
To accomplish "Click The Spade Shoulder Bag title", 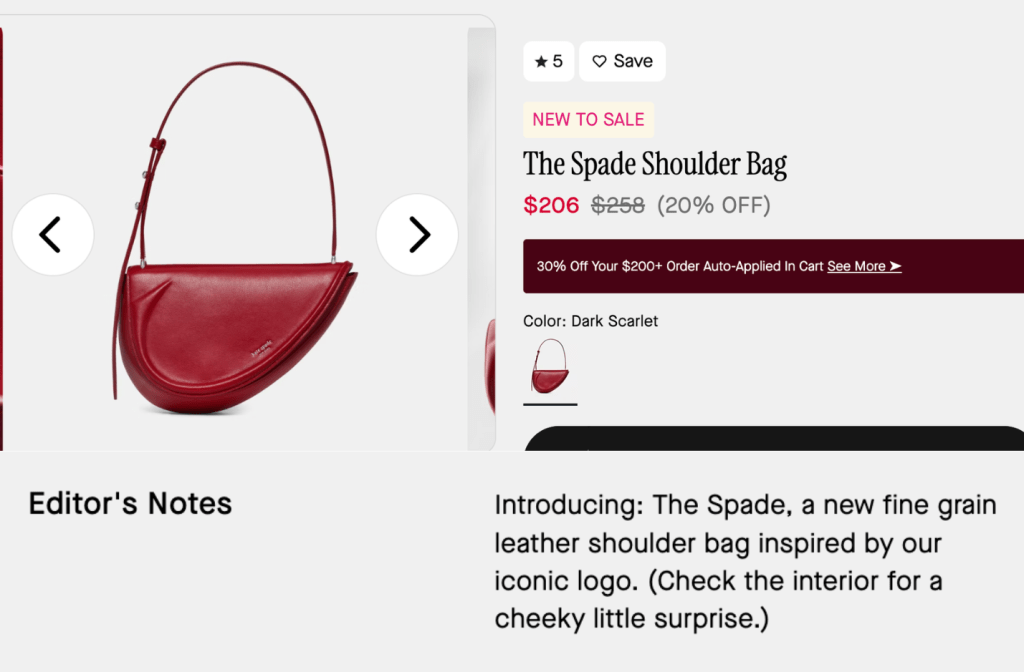I will pyautogui.click(x=655, y=164).
